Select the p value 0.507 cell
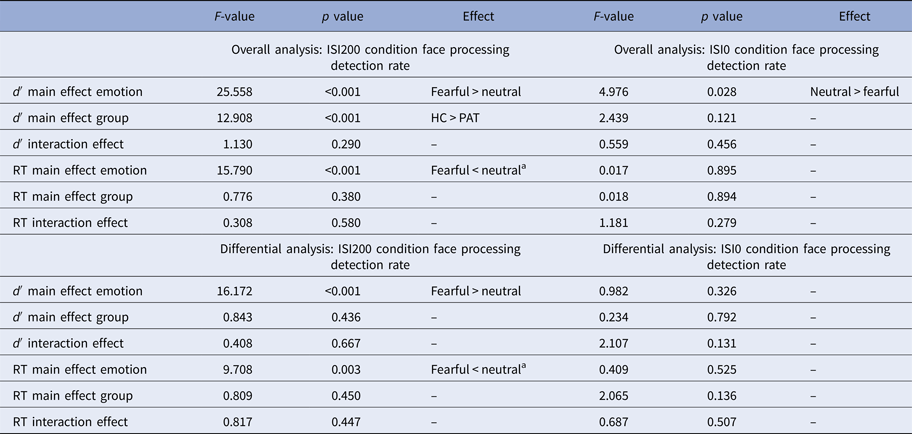Viewport: 912px width, 434px height. click(x=721, y=422)
